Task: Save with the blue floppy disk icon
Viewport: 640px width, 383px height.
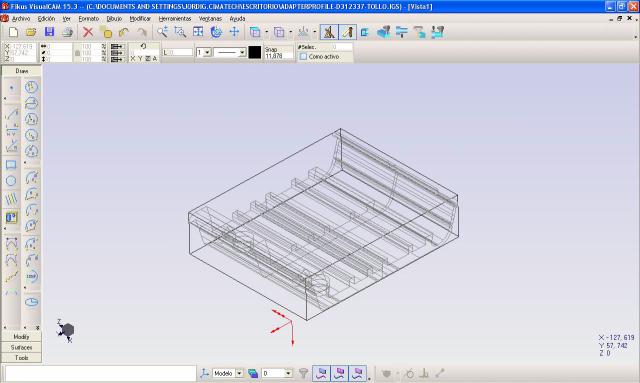Action: 49,32
